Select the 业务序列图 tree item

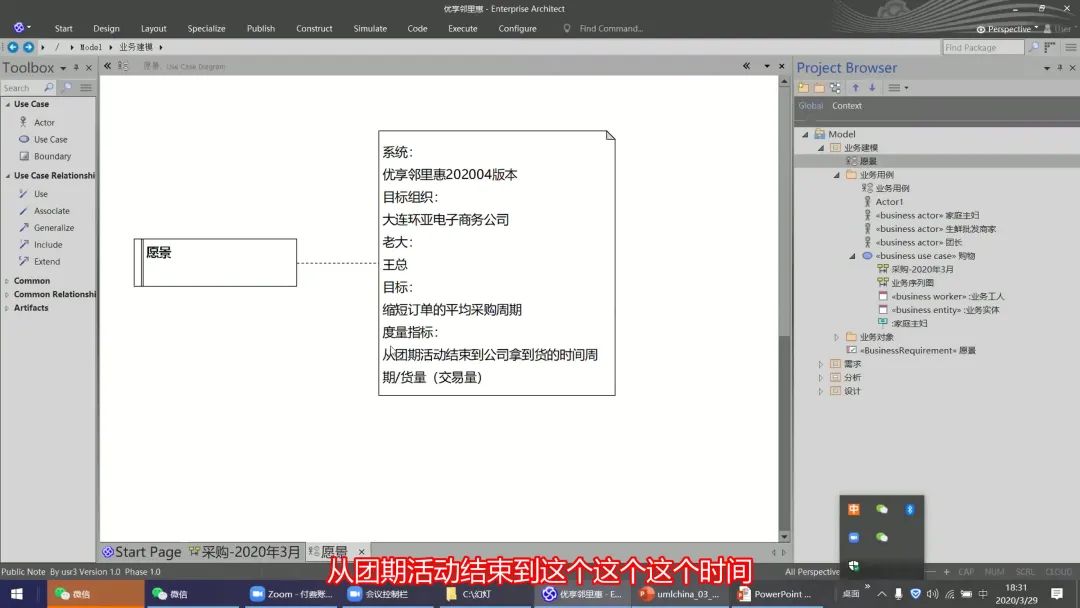[x=912, y=282]
